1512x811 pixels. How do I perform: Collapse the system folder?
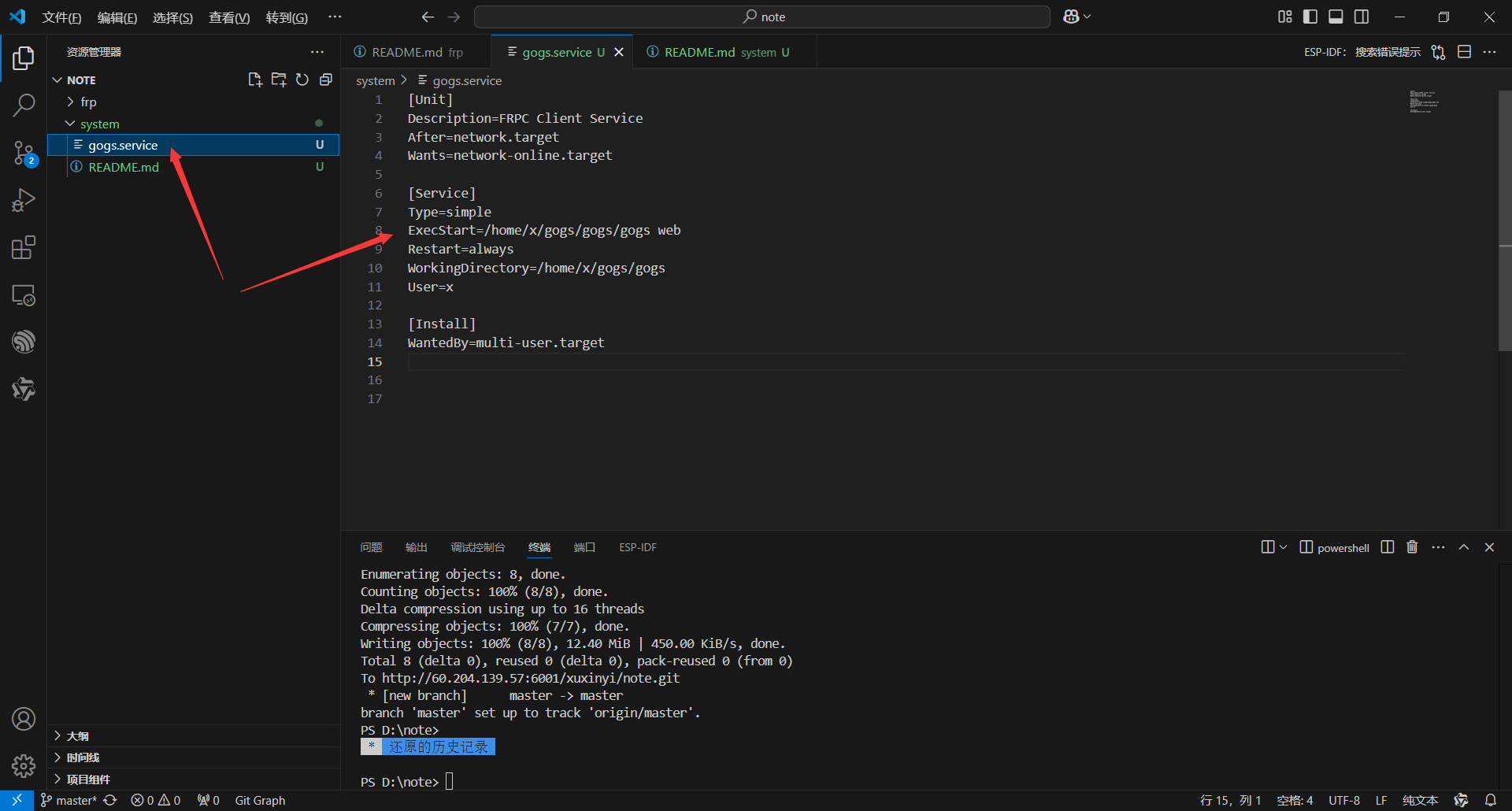99,124
